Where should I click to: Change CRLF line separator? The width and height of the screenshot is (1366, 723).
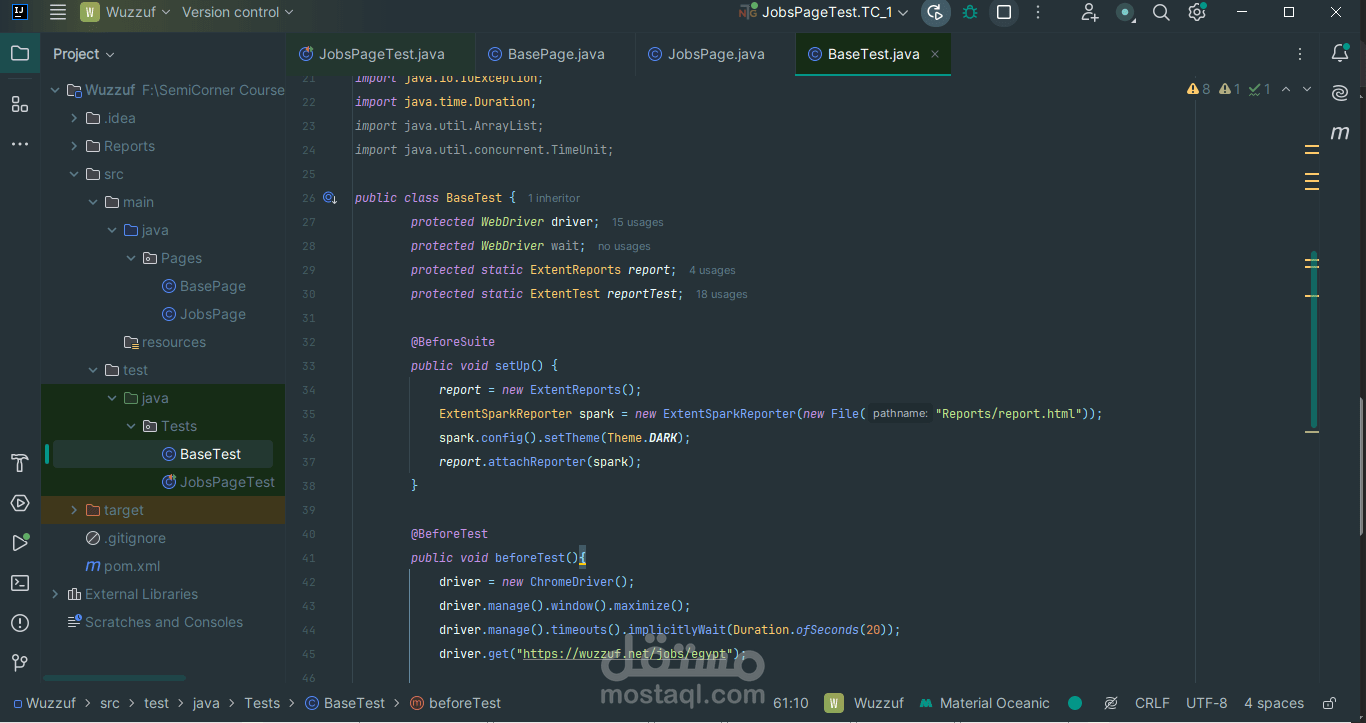[1152, 703]
